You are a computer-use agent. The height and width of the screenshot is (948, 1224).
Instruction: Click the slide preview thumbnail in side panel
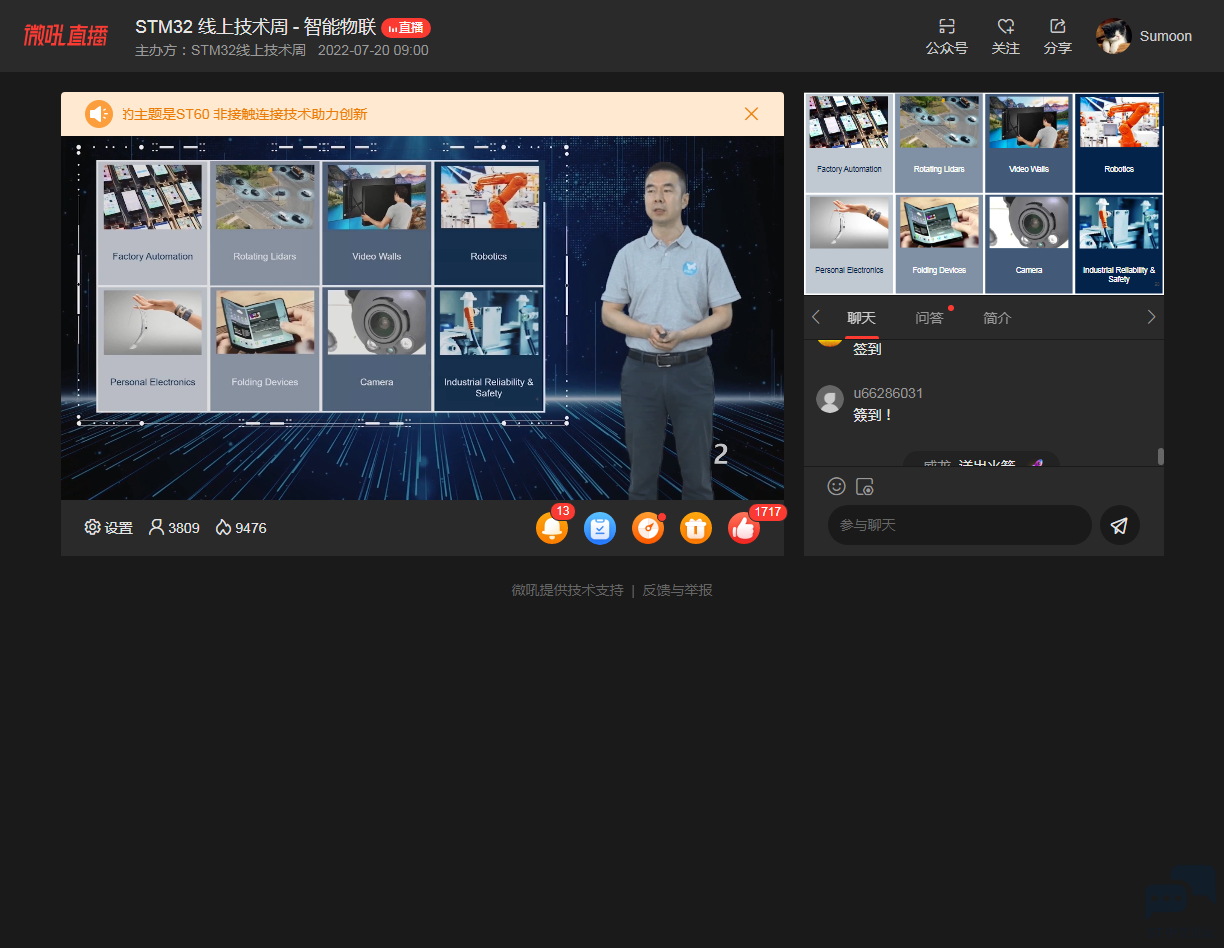point(984,193)
